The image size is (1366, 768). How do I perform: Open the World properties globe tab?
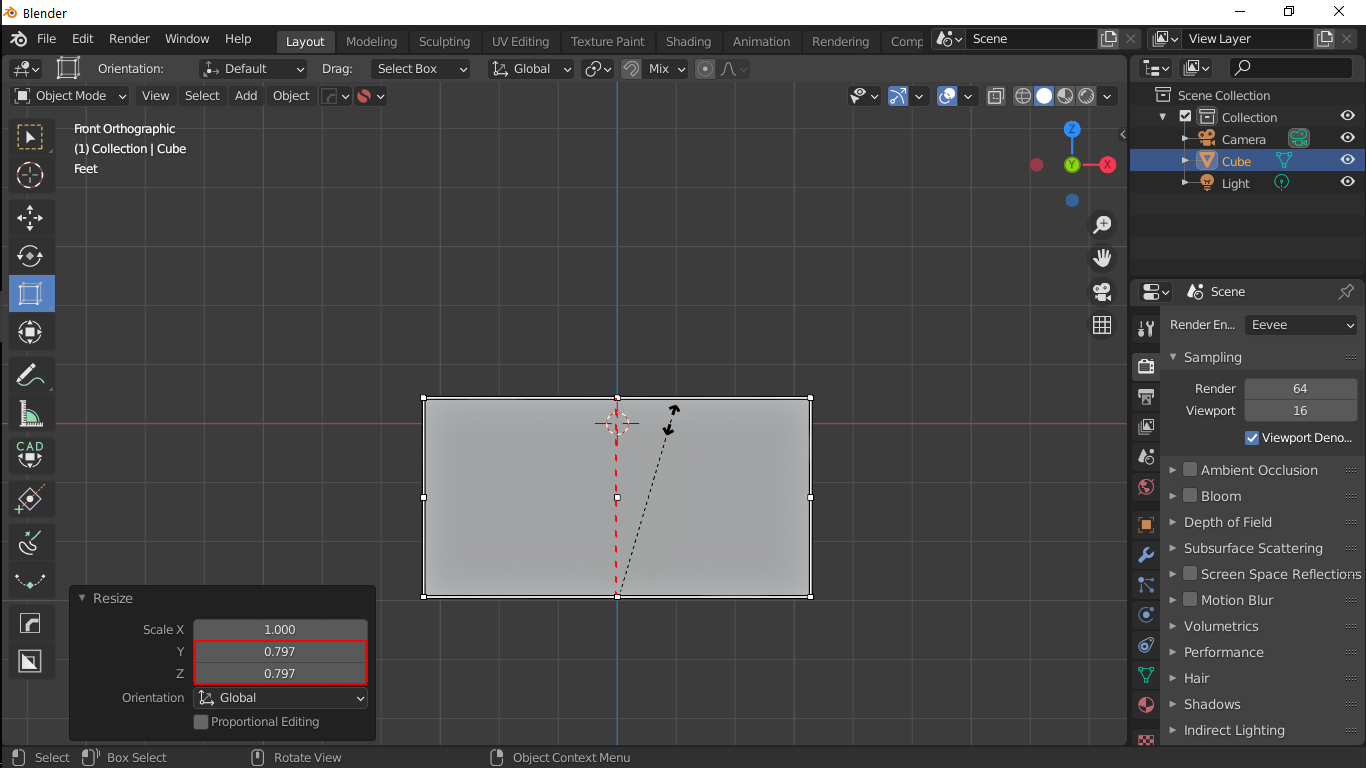pos(1146,487)
